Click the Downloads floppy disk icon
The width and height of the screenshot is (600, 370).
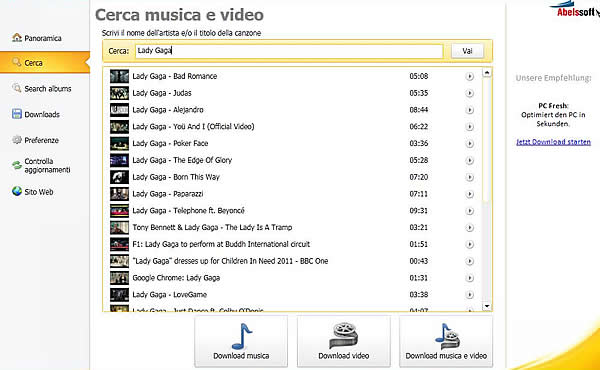[x=17, y=114]
